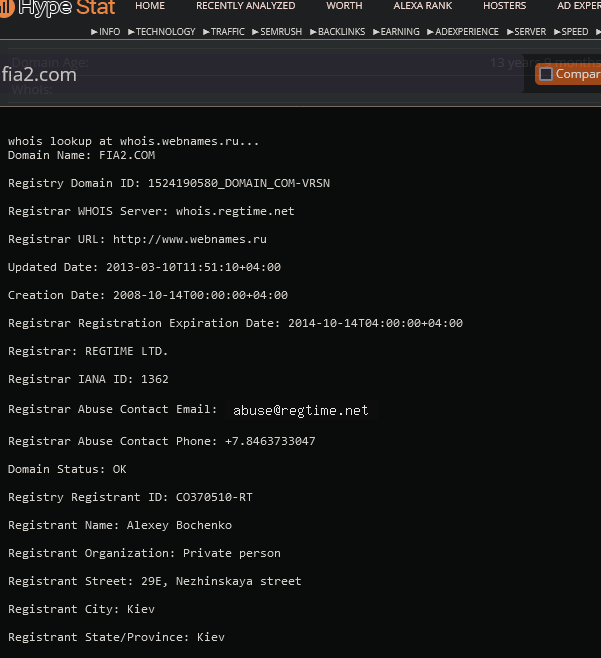Select the Registrant City: Kiev line

pyautogui.click(x=81, y=609)
